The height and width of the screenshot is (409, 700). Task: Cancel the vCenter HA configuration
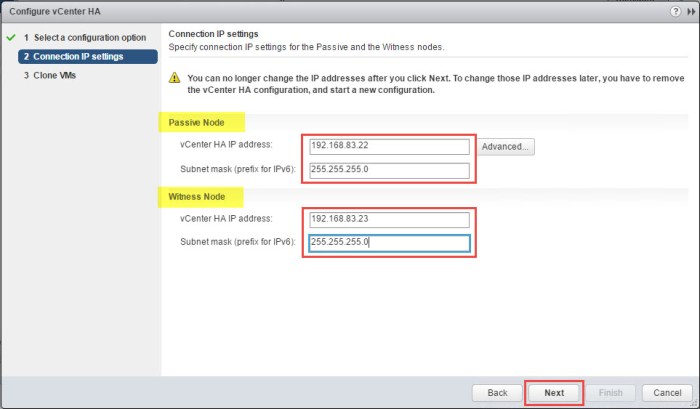tap(667, 393)
